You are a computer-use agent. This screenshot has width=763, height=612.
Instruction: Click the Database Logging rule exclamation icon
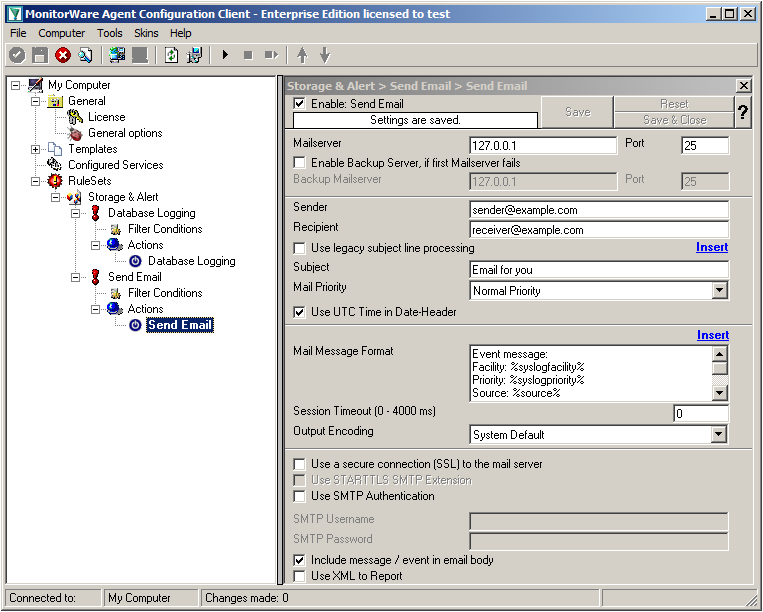coord(95,213)
